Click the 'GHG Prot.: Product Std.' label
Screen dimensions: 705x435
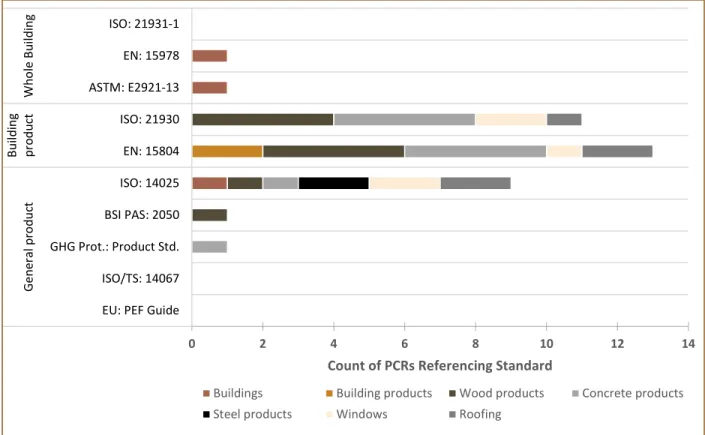coord(115,247)
